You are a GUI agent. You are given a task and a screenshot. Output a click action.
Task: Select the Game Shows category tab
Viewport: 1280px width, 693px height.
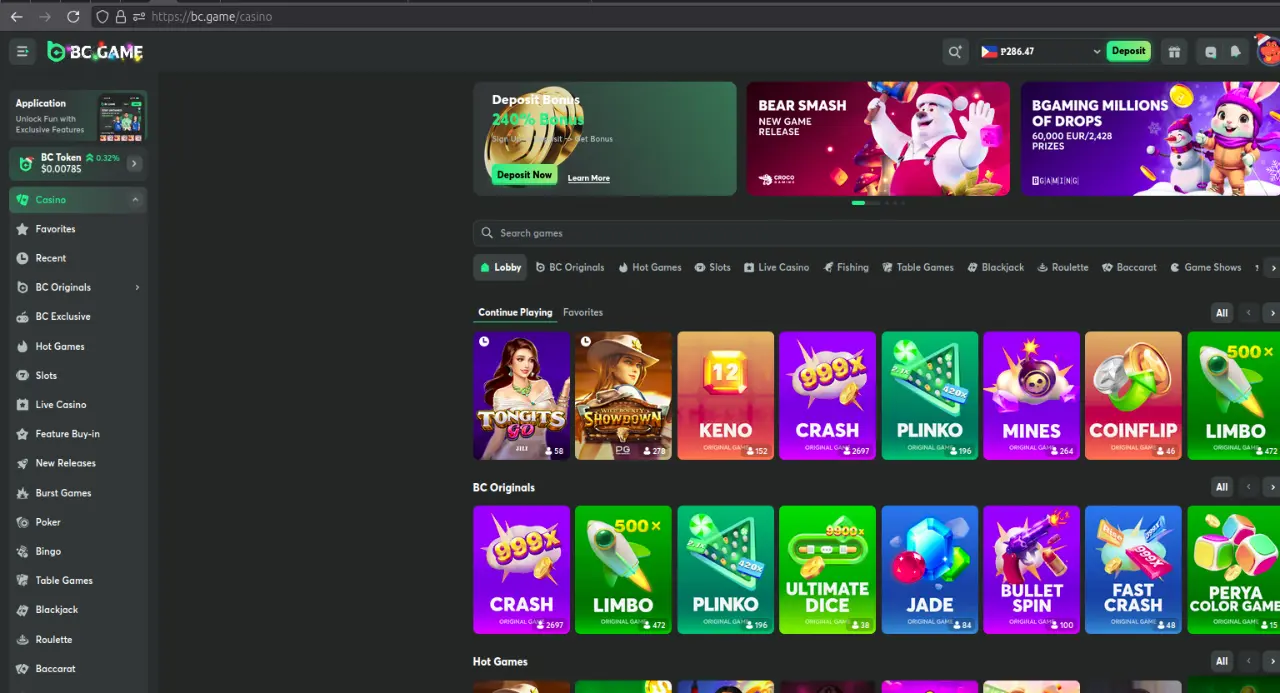click(1205, 268)
